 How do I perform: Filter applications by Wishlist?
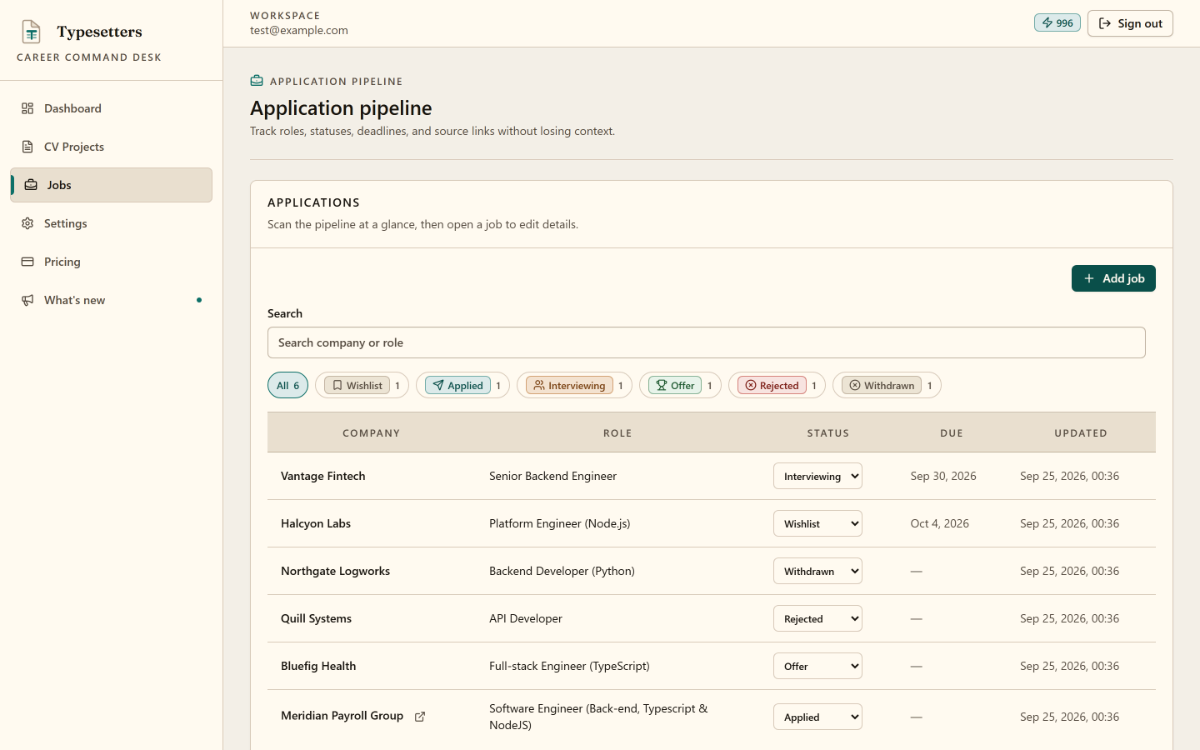pos(362,385)
